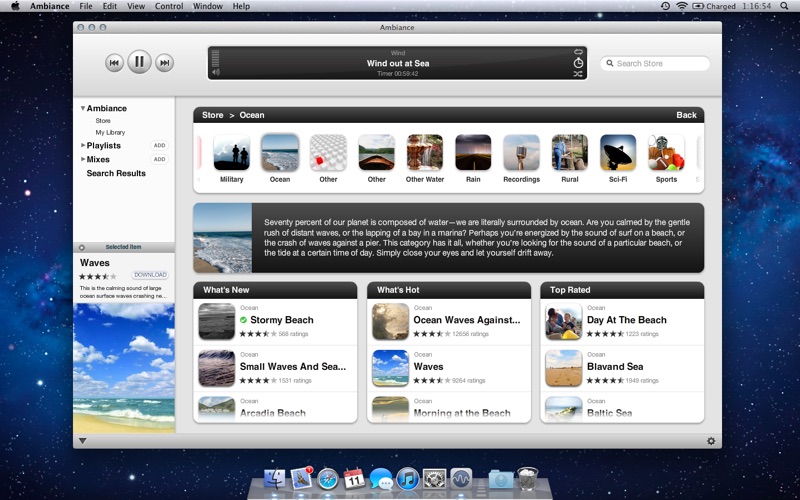Open Time Machine icon in the menu bar

tap(665, 6)
